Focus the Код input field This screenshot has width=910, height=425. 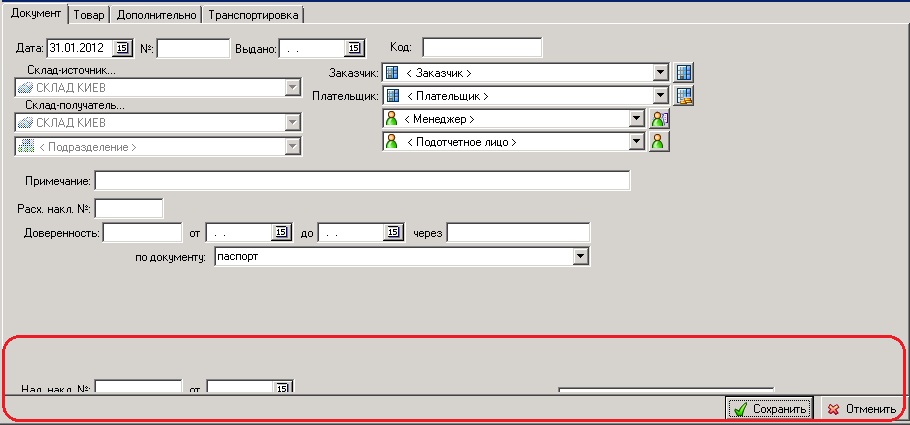[482, 48]
